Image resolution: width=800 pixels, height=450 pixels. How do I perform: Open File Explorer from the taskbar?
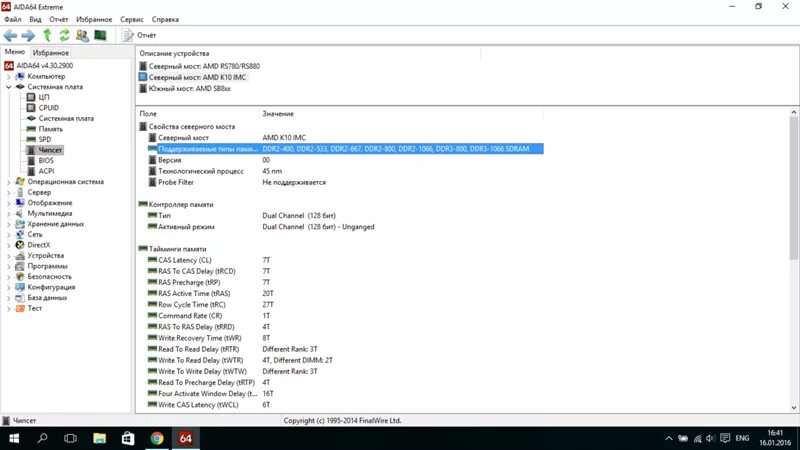click(x=99, y=438)
